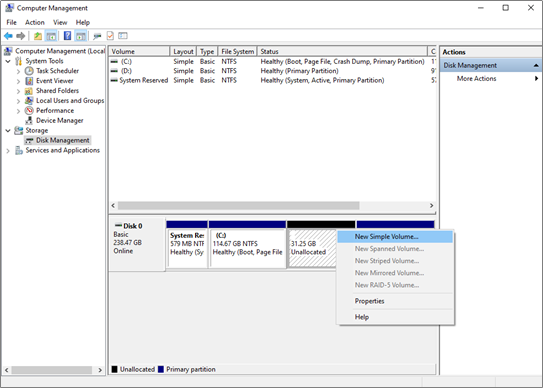The image size is (543, 388).
Task: Click the System Reserved row drive icon
Action: [114, 80]
